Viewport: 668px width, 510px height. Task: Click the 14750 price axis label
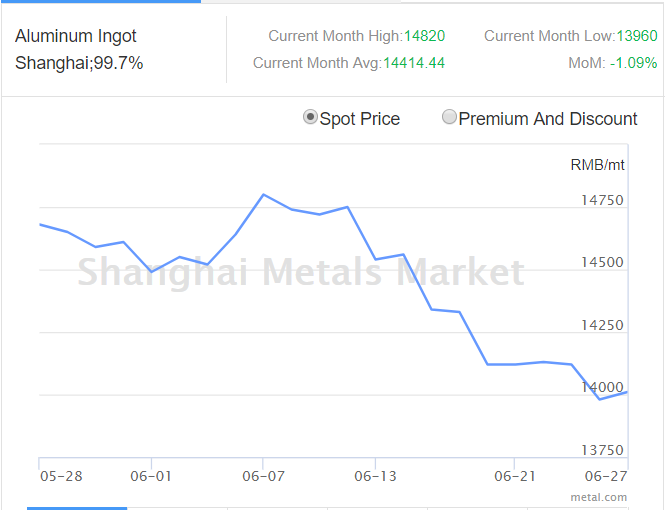point(602,200)
